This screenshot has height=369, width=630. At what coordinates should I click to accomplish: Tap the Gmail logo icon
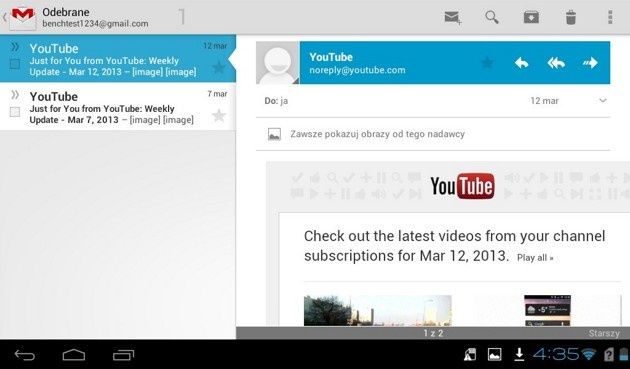(x=22, y=18)
